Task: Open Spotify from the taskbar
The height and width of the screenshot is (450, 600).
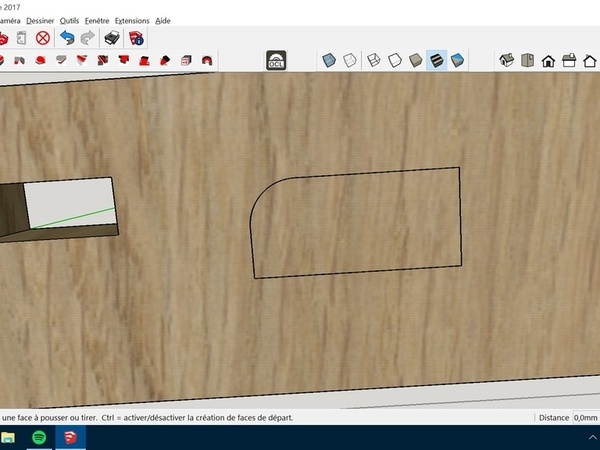Action: [39, 437]
